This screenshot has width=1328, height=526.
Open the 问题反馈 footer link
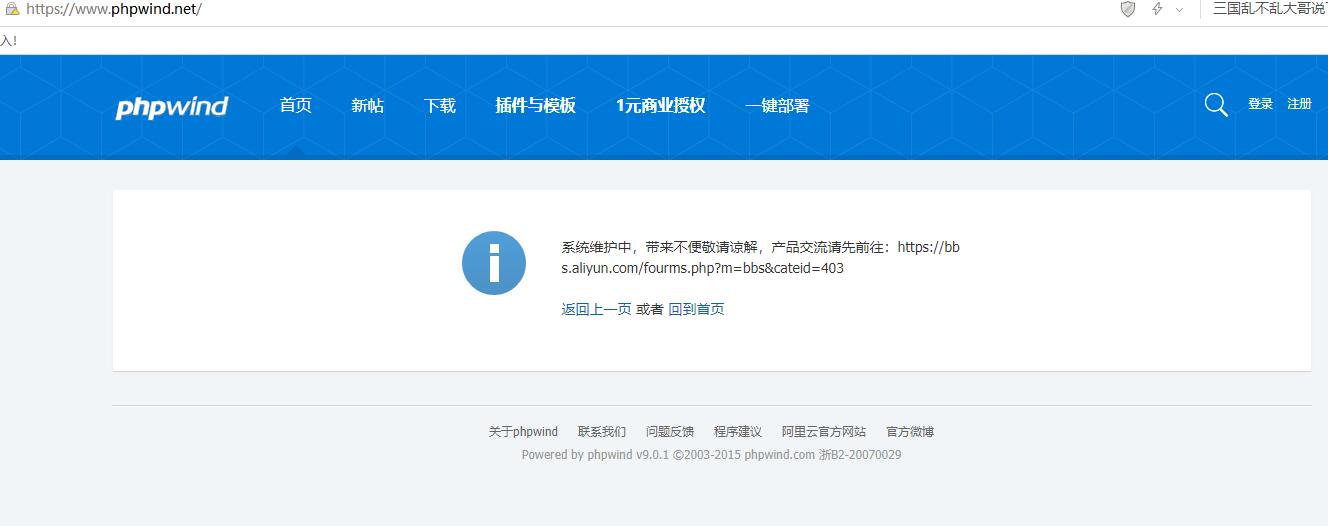(x=670, y=432)
